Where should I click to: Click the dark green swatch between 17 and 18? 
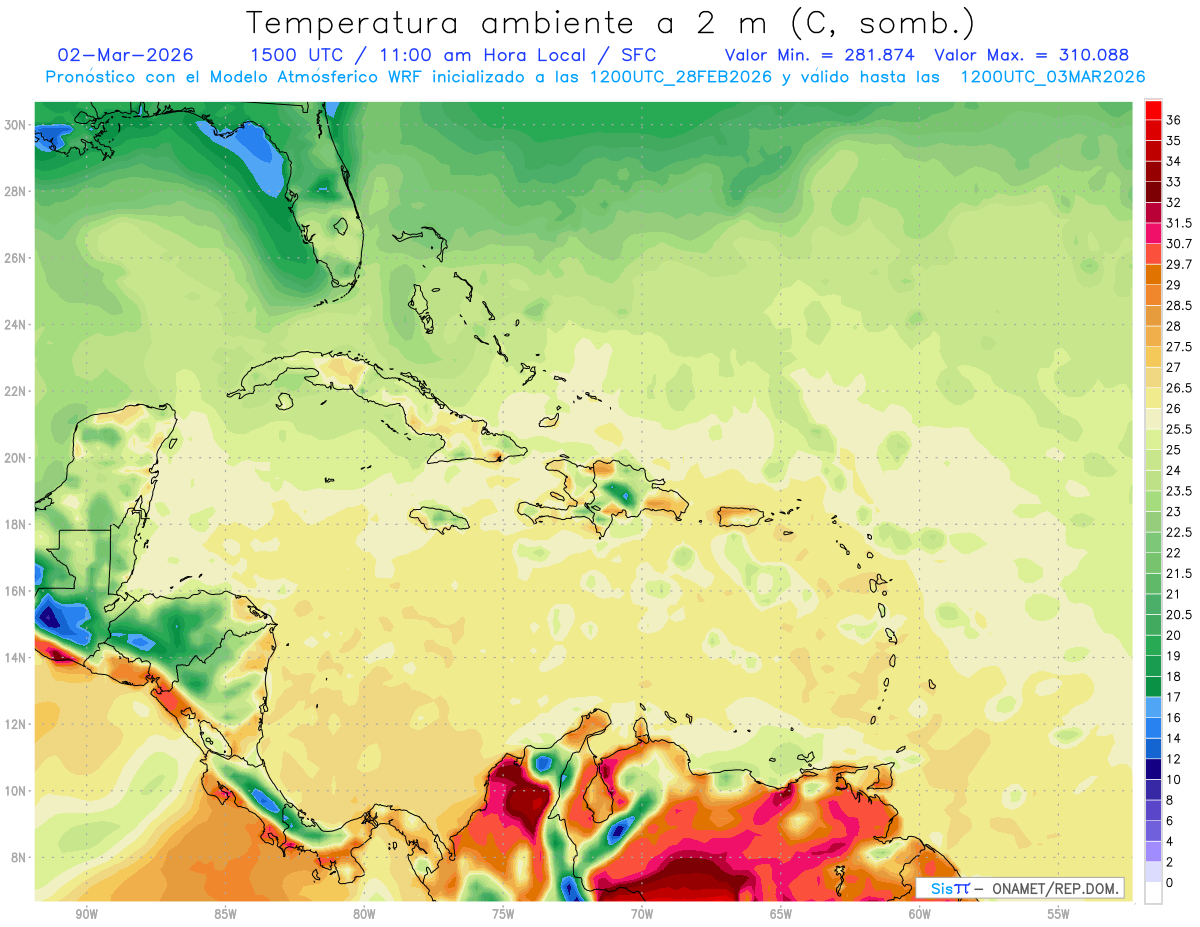(1153, 687)
